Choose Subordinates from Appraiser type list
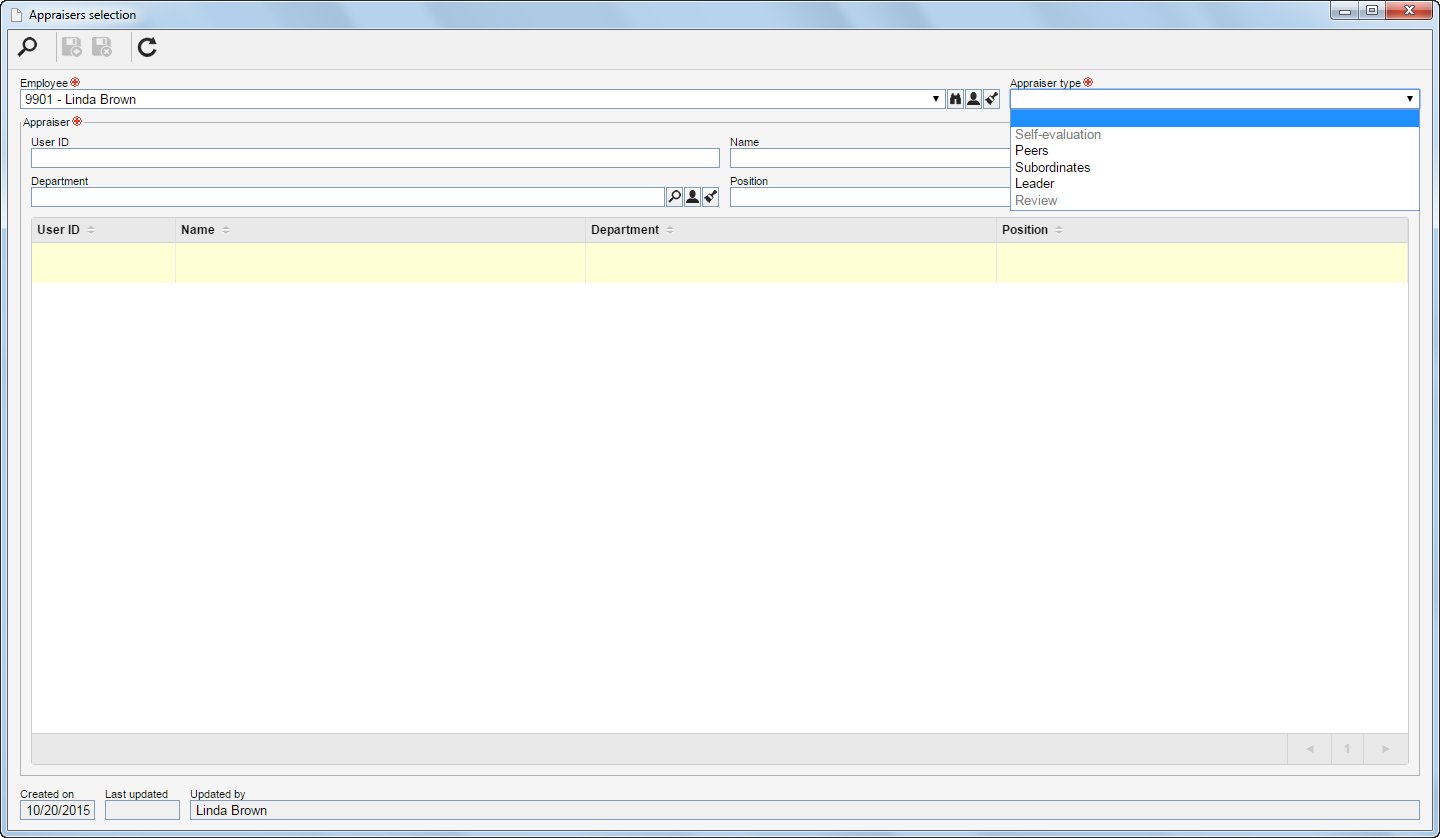1440x838 pixels. point(1215,167)
